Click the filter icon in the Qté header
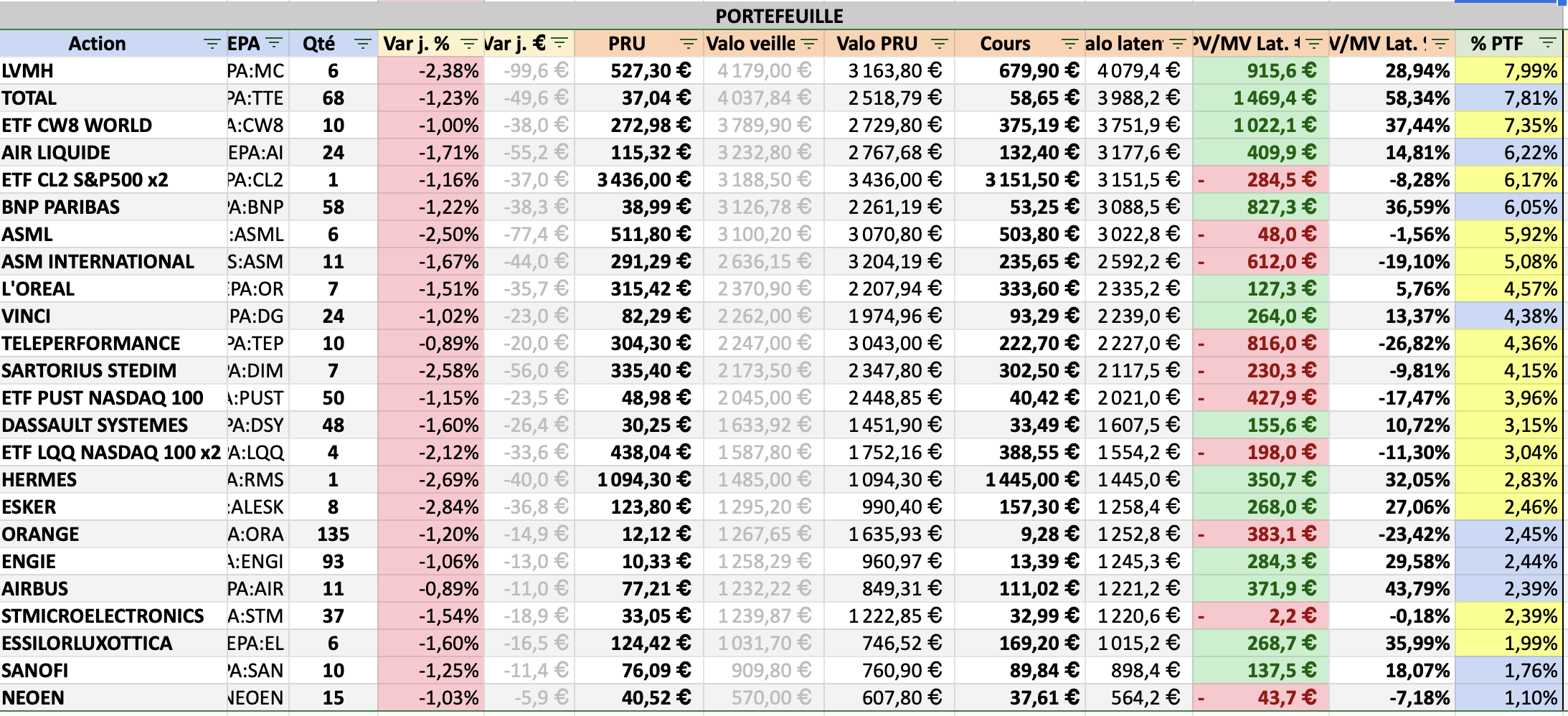The width and height of the screenshot is (1568, 716). [363, 44]
